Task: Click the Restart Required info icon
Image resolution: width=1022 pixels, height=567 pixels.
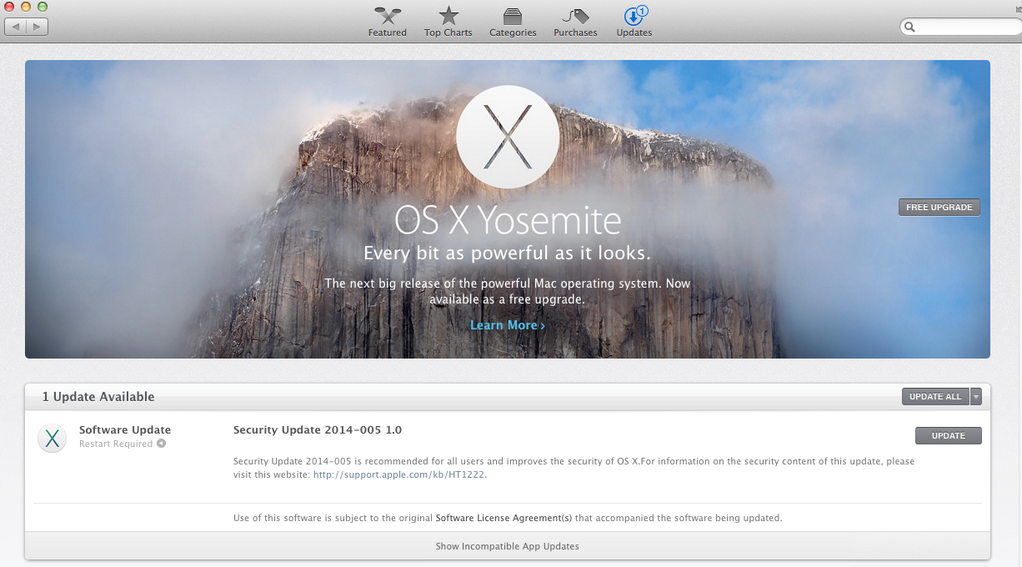Action: pos(161,443)
